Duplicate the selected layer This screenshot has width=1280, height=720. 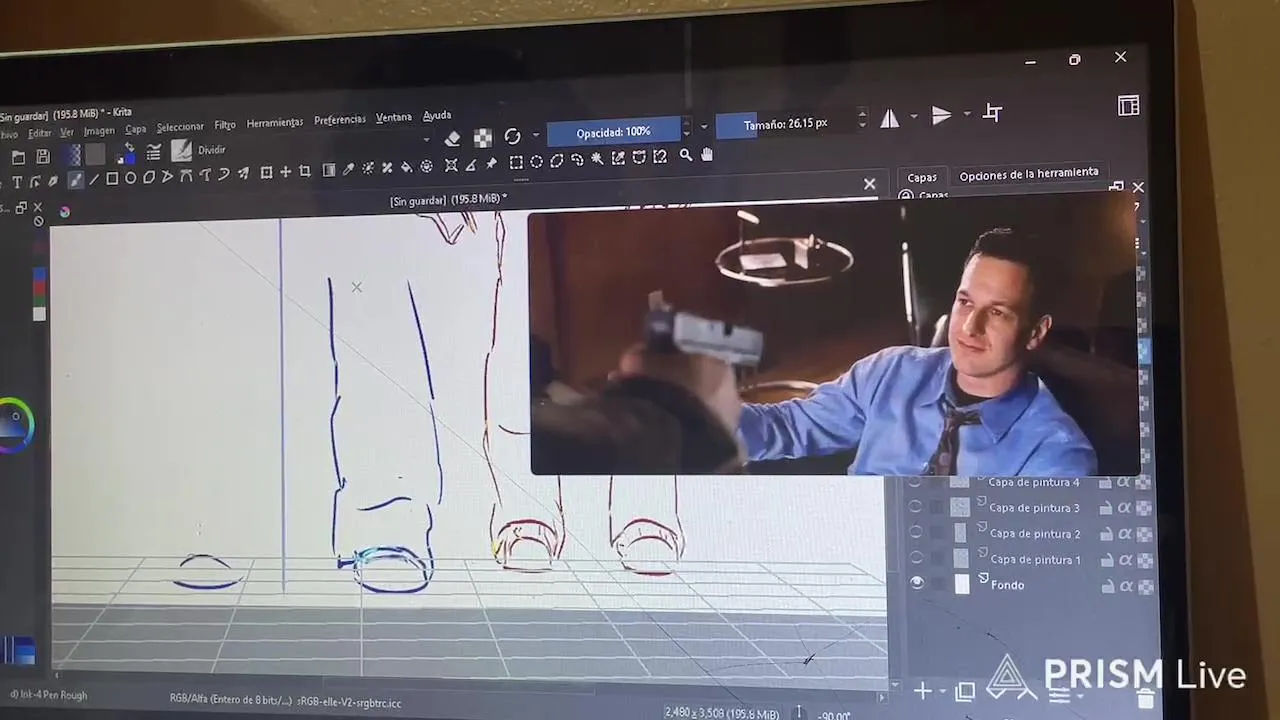point(965,693)
